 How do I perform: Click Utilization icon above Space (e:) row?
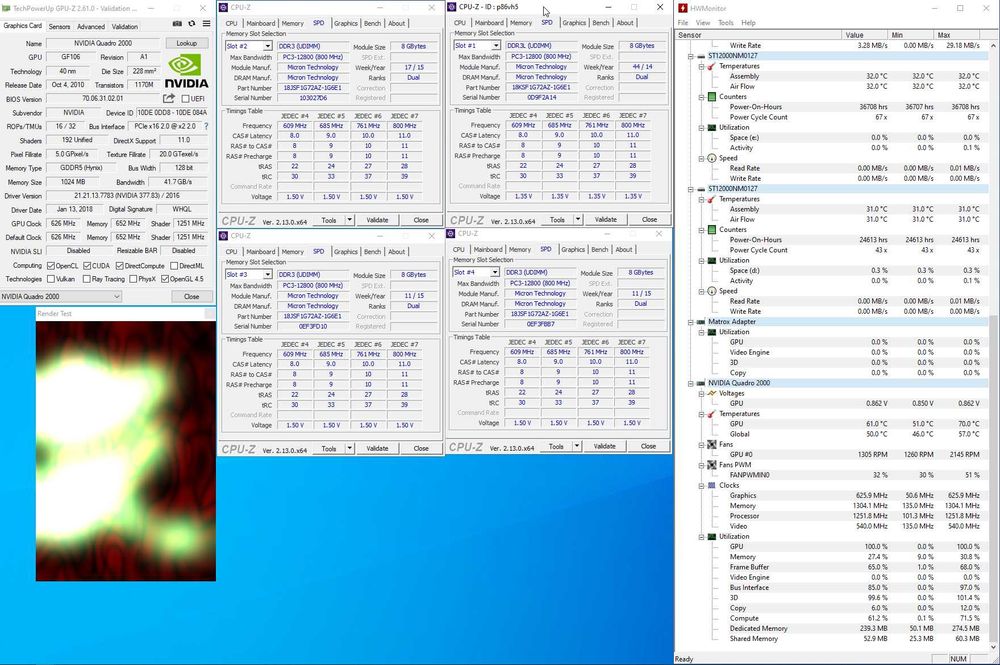click(712, 128)
